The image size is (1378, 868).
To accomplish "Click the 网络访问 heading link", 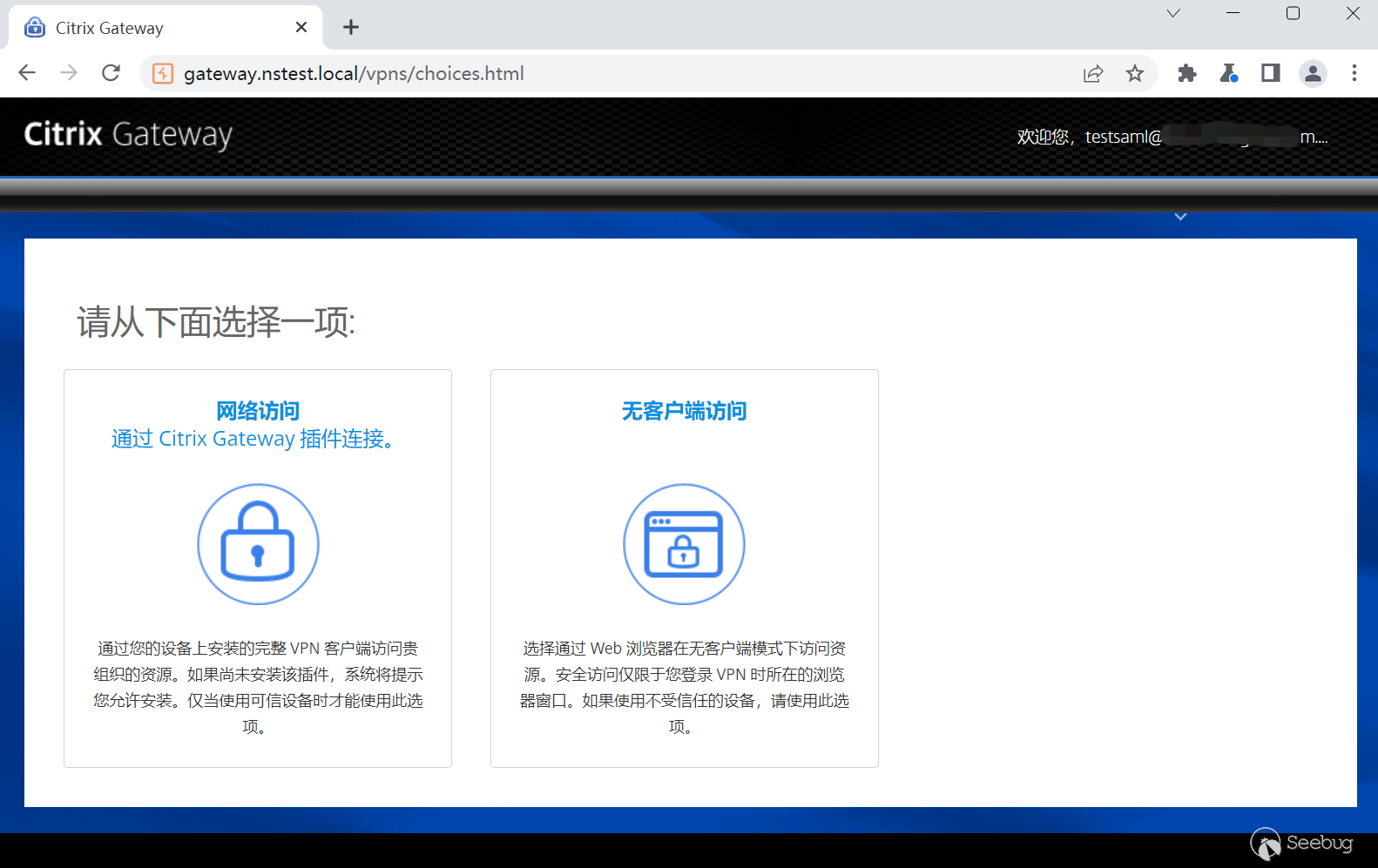I will (258, 410).
